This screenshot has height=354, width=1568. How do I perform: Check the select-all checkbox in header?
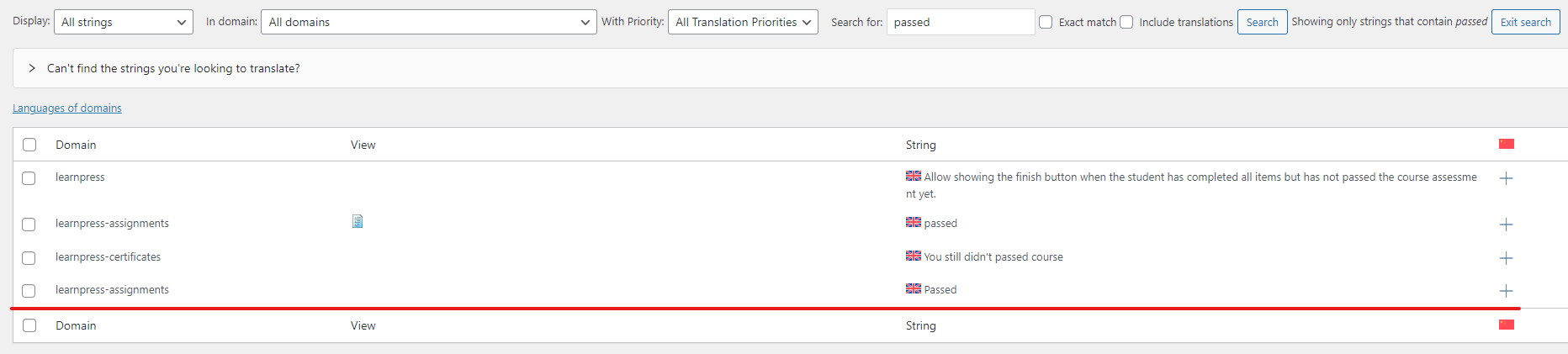point(29,145)
